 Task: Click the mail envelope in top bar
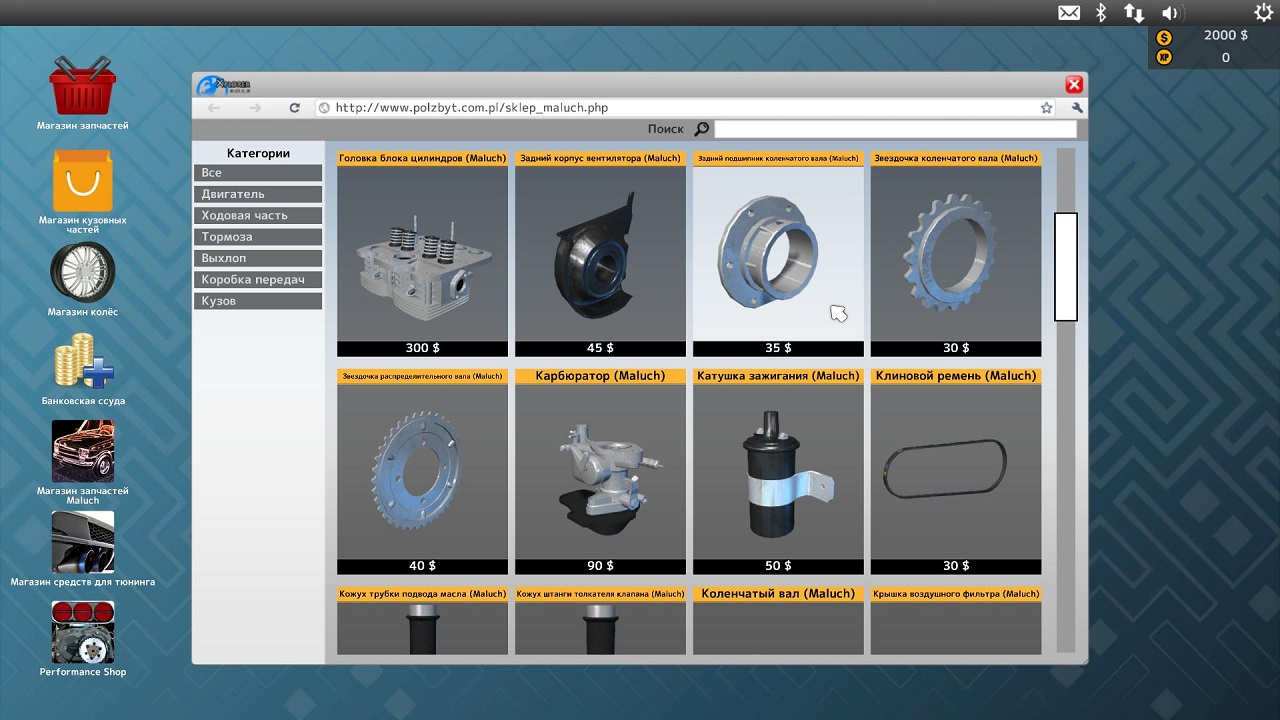pyautogui.click(x=1069, y=13)
